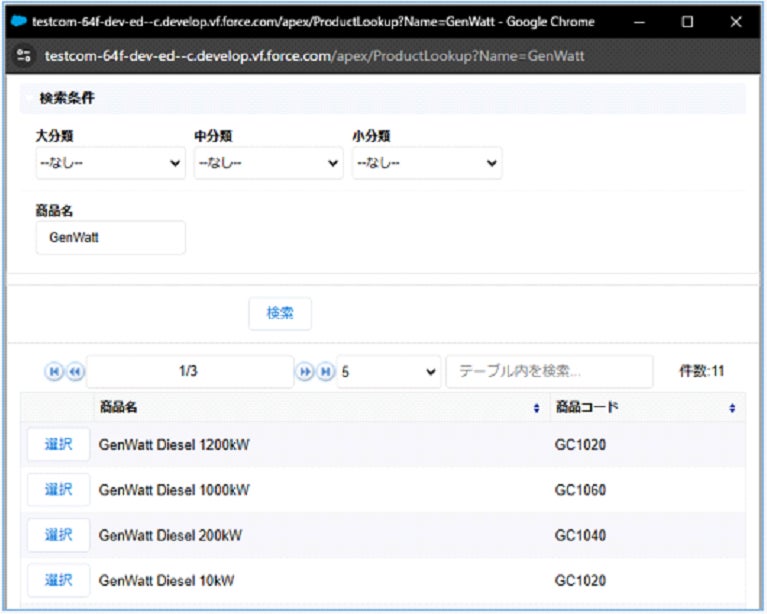Click GenWatt Diesel 10kW product name
767x614 pixels.
click(x=166, y=581)
